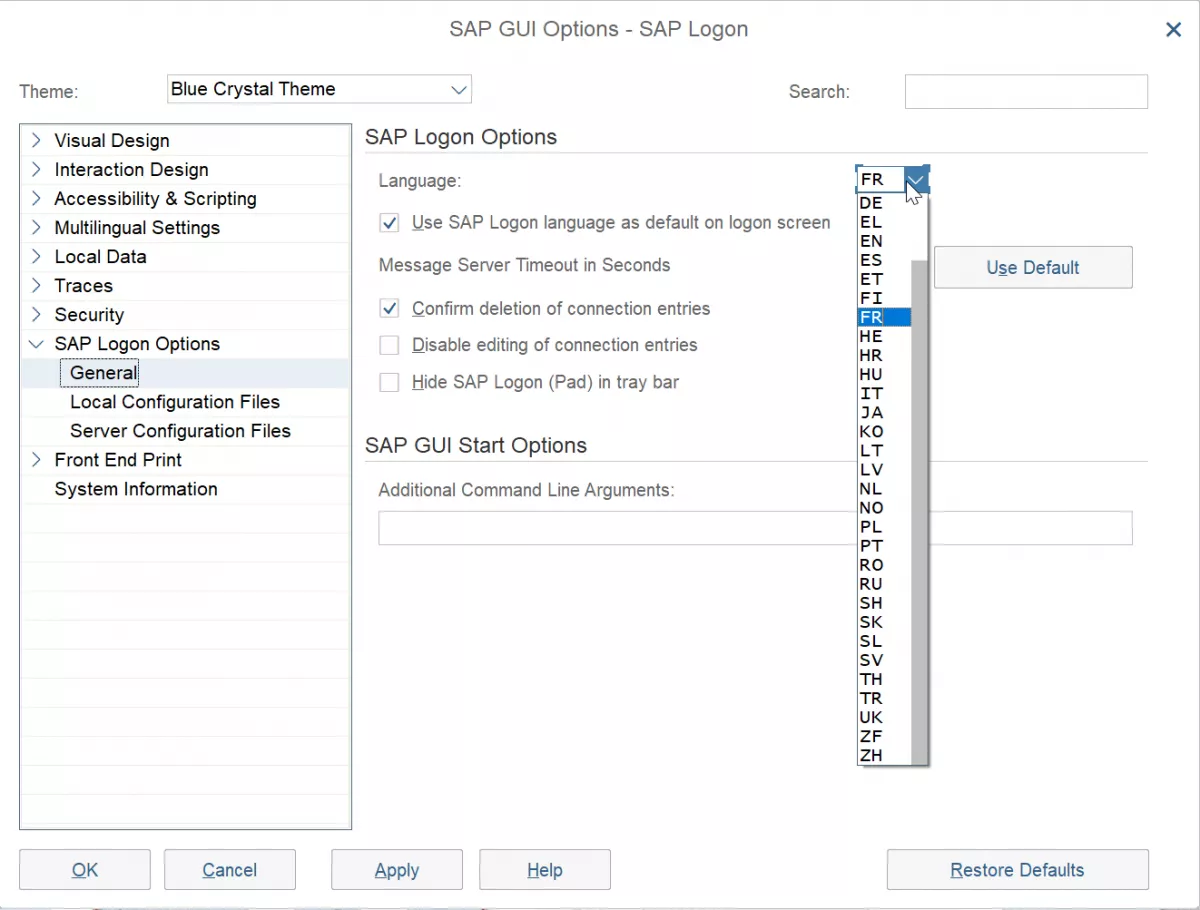Image resolution: width=1200 pixels, height=910 pixels.
Task: Choose UK in the language list
Action: pyautogui.click(x=884, y=717)
